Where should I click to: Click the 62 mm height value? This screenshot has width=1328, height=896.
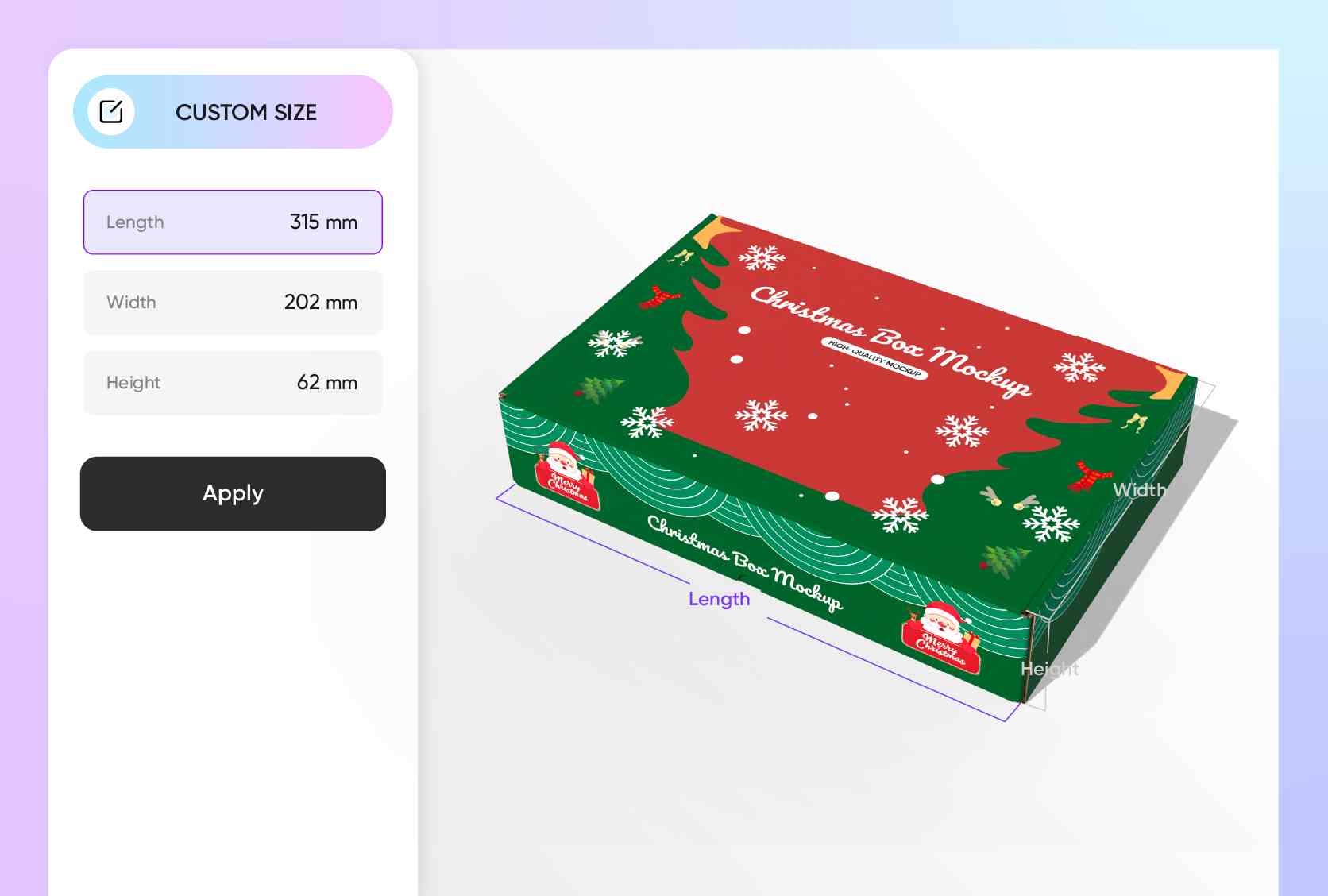pos(327,383)
